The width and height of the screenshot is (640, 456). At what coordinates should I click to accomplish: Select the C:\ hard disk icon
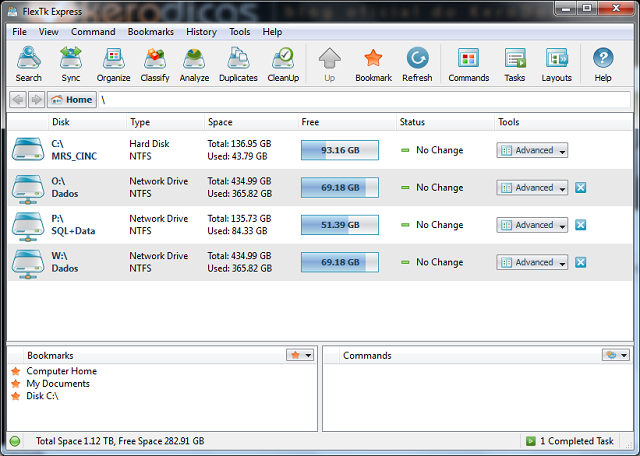[x=28, y=149]
